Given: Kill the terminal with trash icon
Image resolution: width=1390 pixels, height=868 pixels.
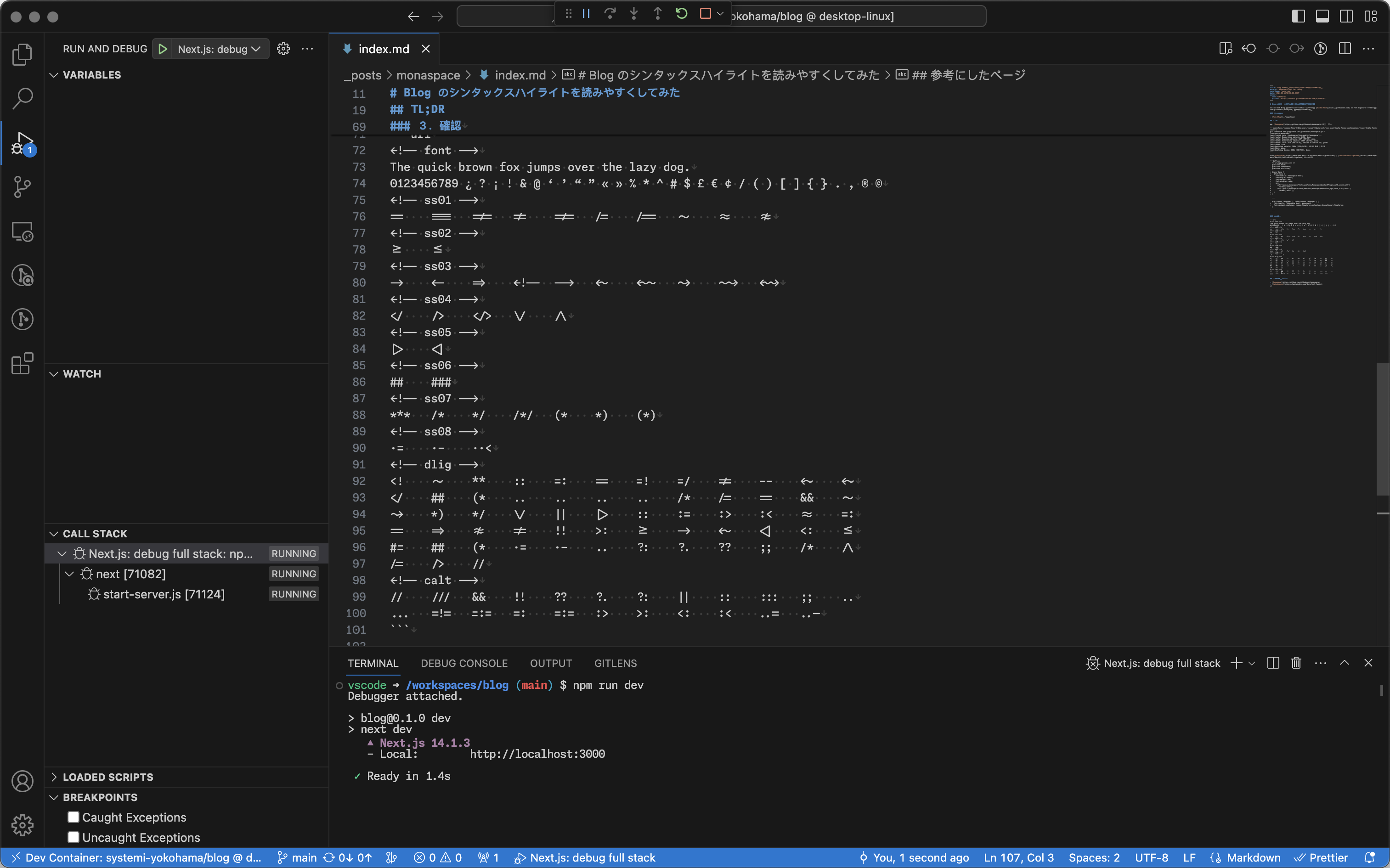Looking at the screenshot, I should (1296, 663).
